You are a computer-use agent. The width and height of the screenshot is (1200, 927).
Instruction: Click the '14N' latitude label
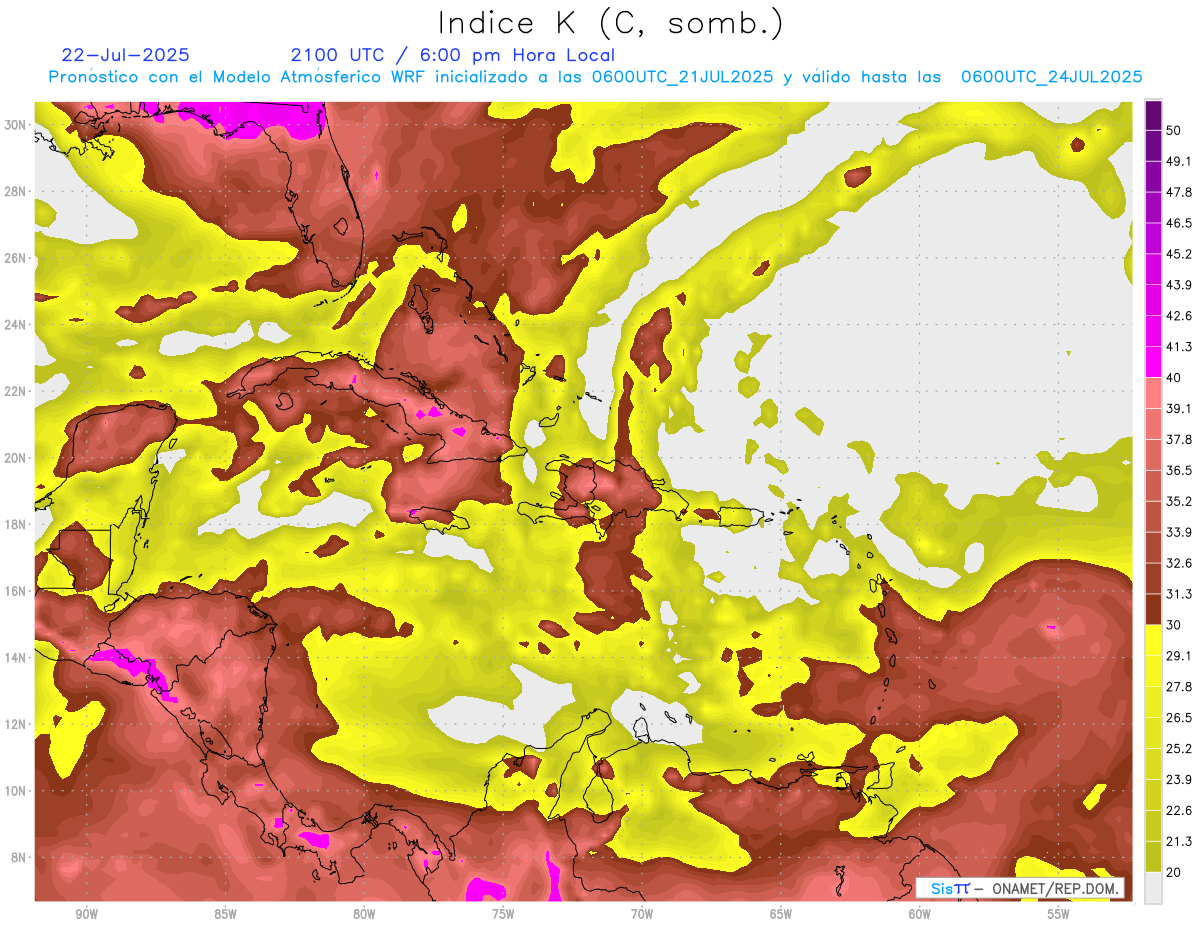(15, 658)
